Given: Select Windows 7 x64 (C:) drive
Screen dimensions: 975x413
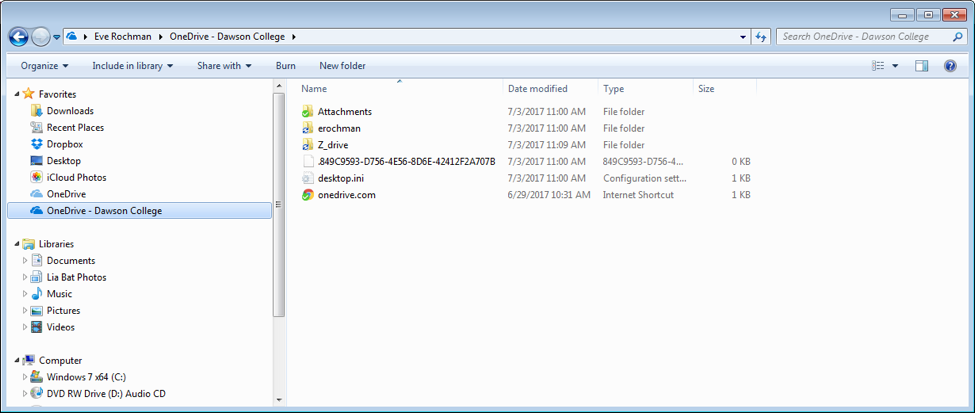Looking at the screenshot, I should [86, 377].
